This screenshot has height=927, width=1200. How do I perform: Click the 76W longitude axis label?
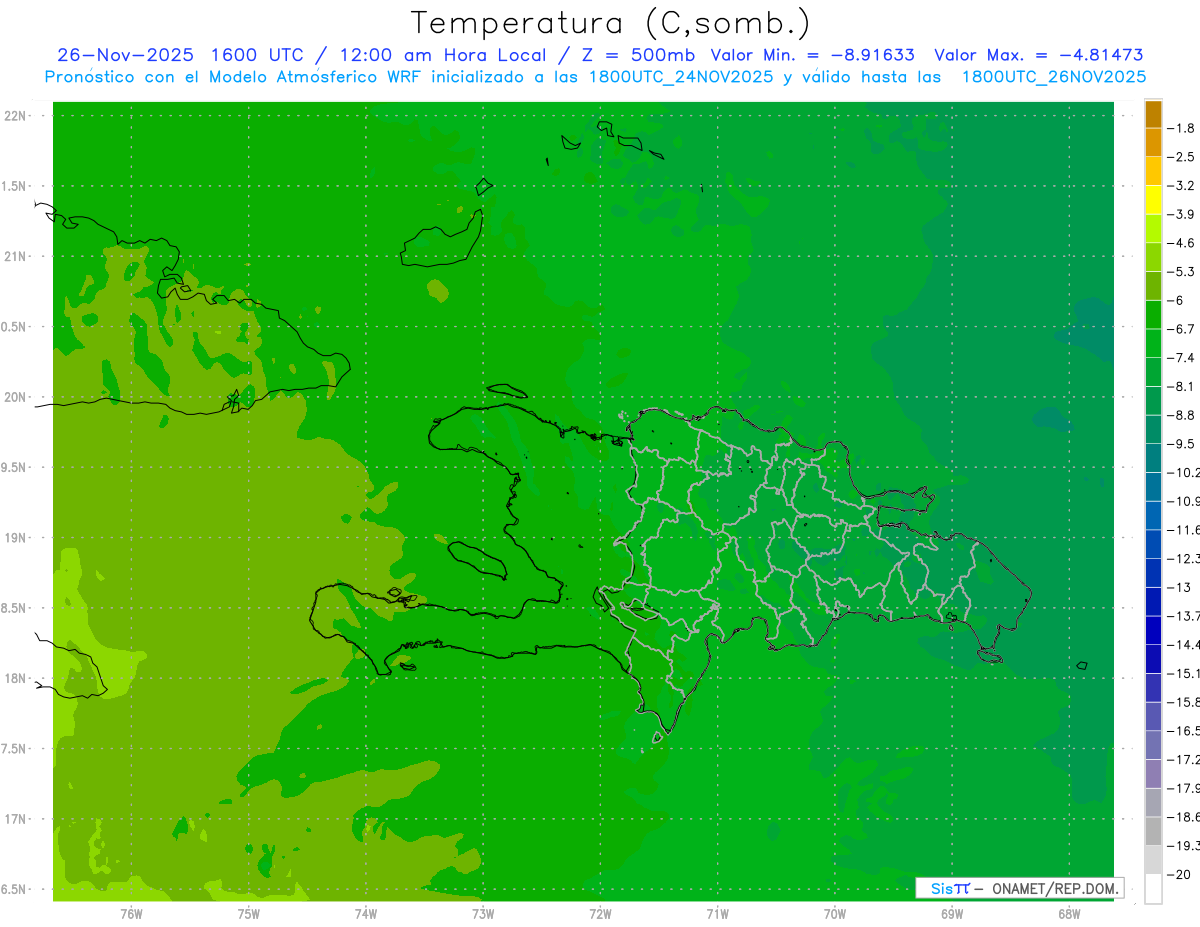point(131,913)
